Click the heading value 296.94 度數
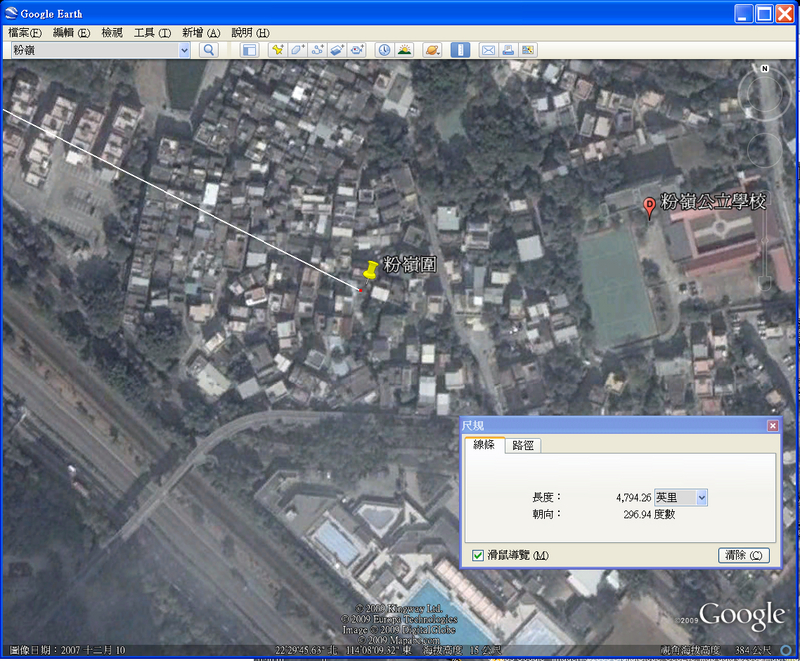The image size is (800, 661). point(649,514)
